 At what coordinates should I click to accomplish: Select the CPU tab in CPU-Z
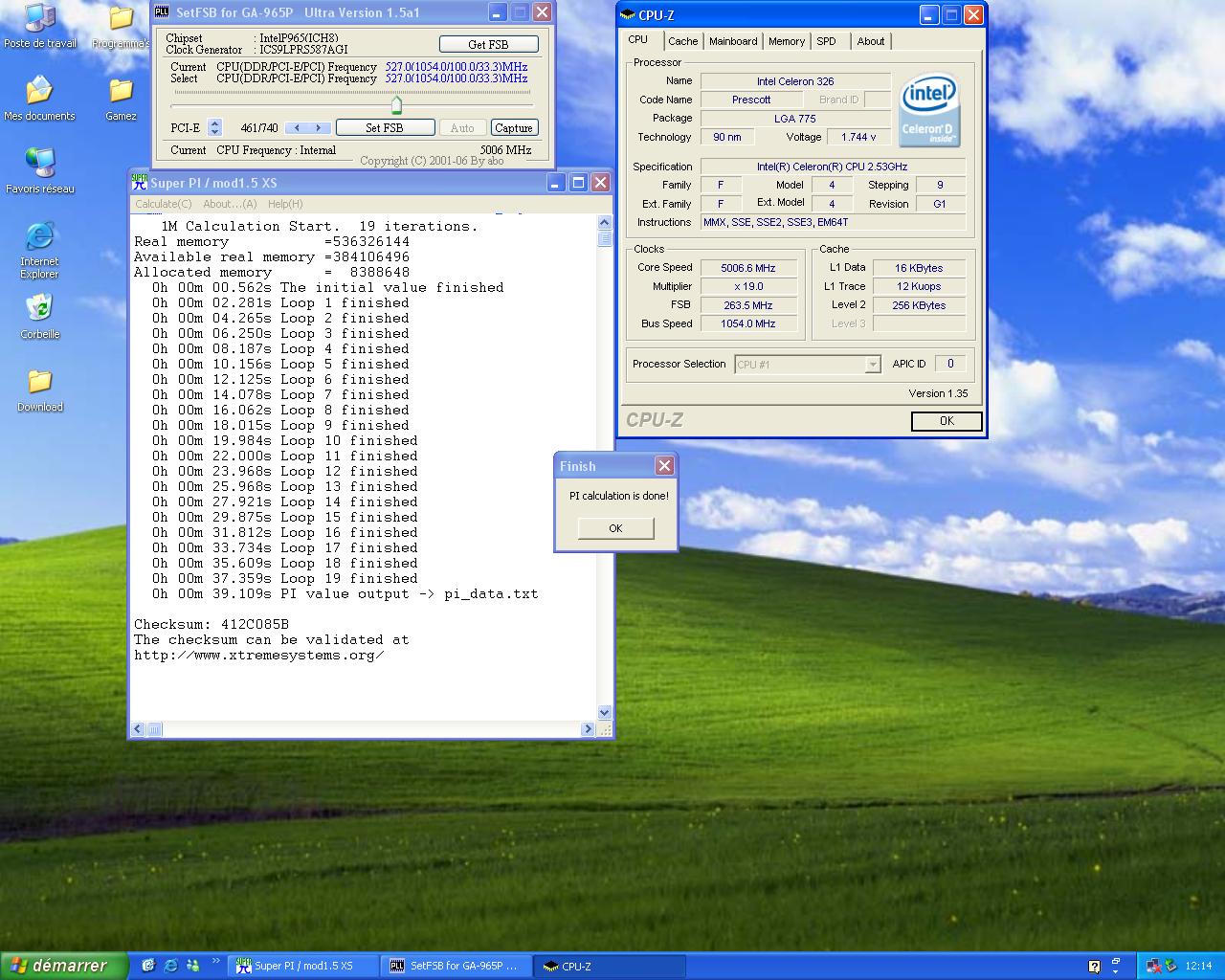click(x=638, y=40)
